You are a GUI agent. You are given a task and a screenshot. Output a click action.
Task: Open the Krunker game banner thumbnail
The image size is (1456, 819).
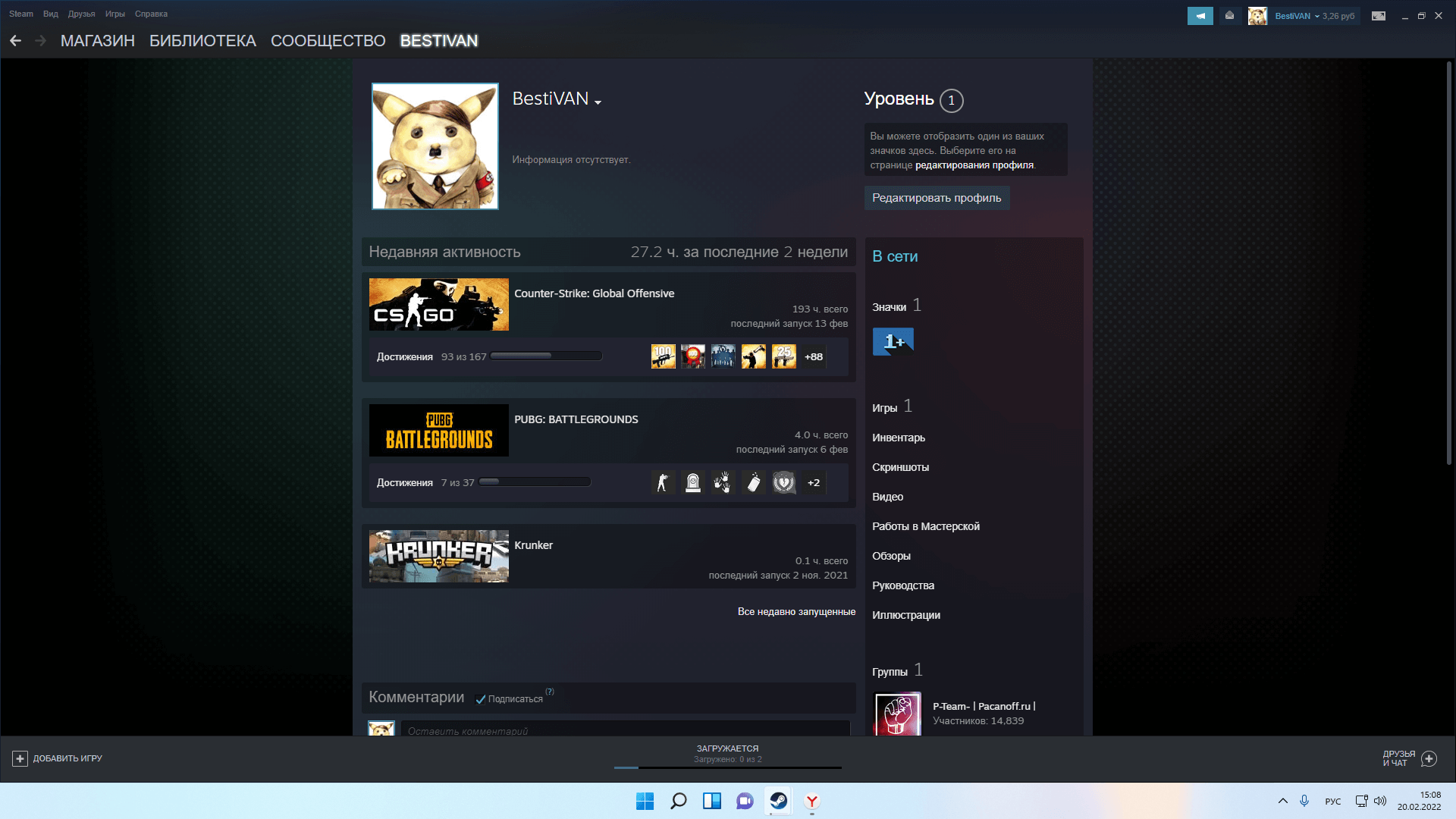coord(439,556)
